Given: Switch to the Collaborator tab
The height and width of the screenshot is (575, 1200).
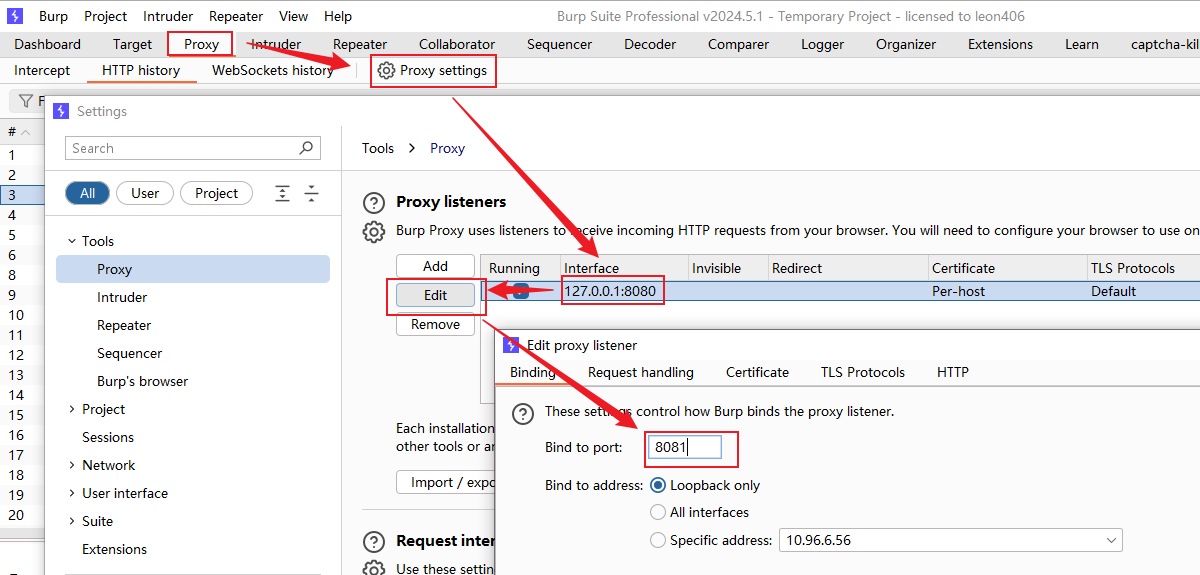Looking at the screenshot, I should [457, 44].
